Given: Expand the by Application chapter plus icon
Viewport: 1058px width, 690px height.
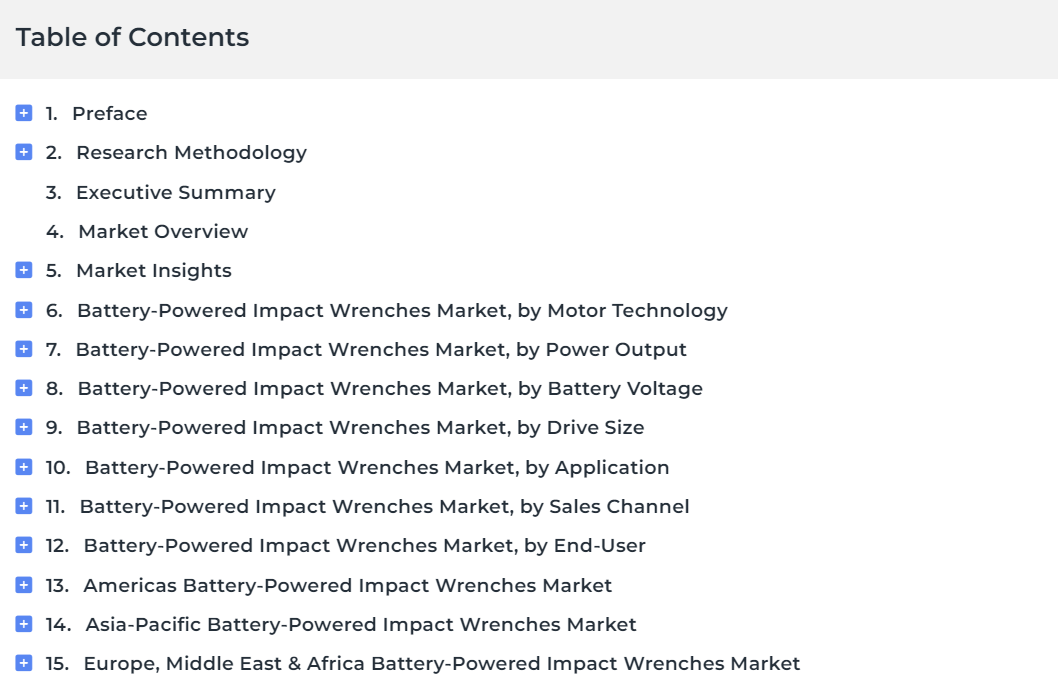Looking at the screenshot, I should tap(24, 467).
